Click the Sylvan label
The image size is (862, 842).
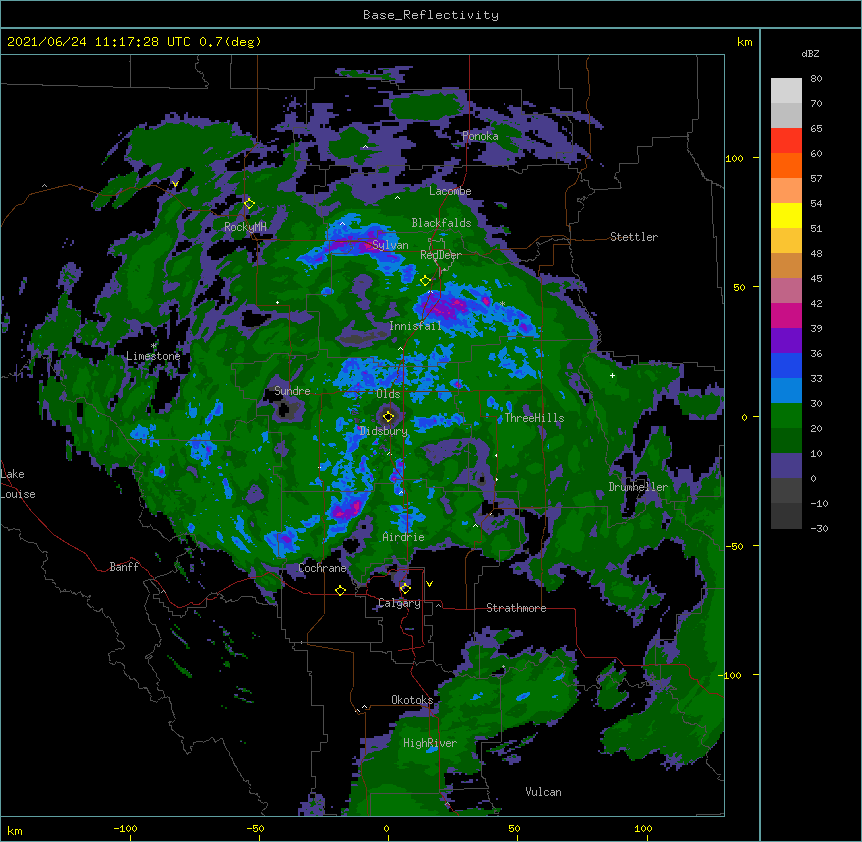click(x=390, y=245)
